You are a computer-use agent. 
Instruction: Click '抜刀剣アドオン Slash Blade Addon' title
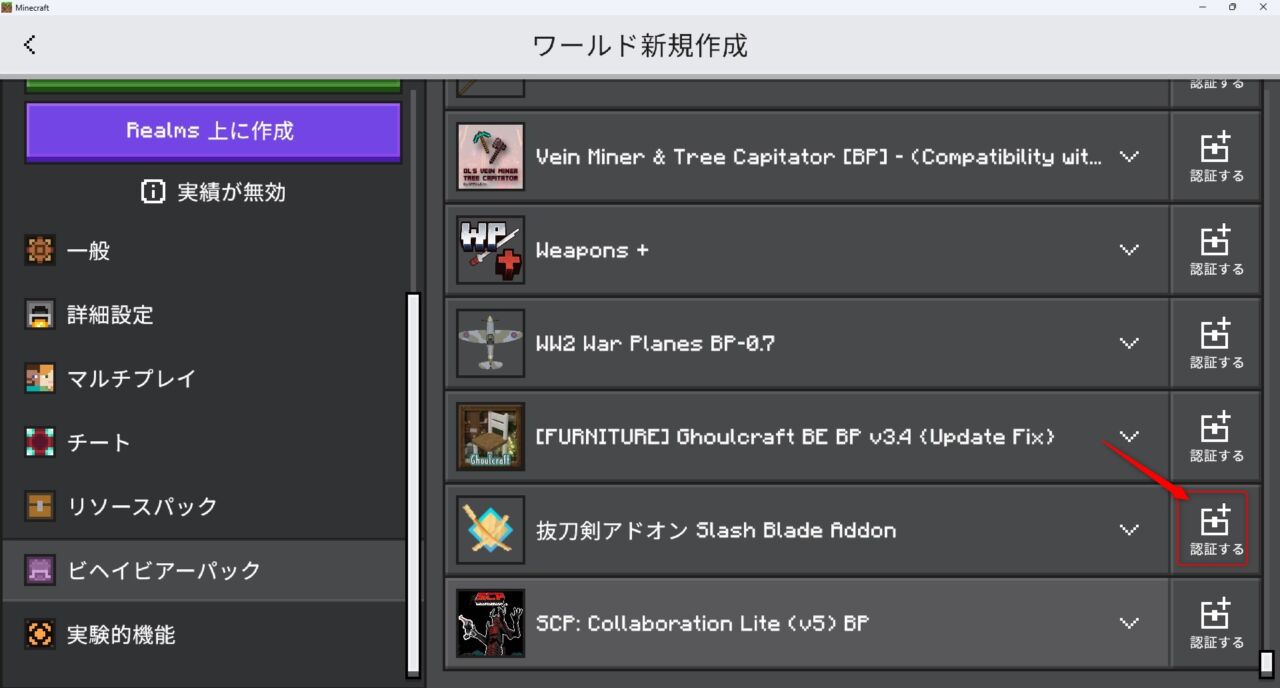pos(716,530)
